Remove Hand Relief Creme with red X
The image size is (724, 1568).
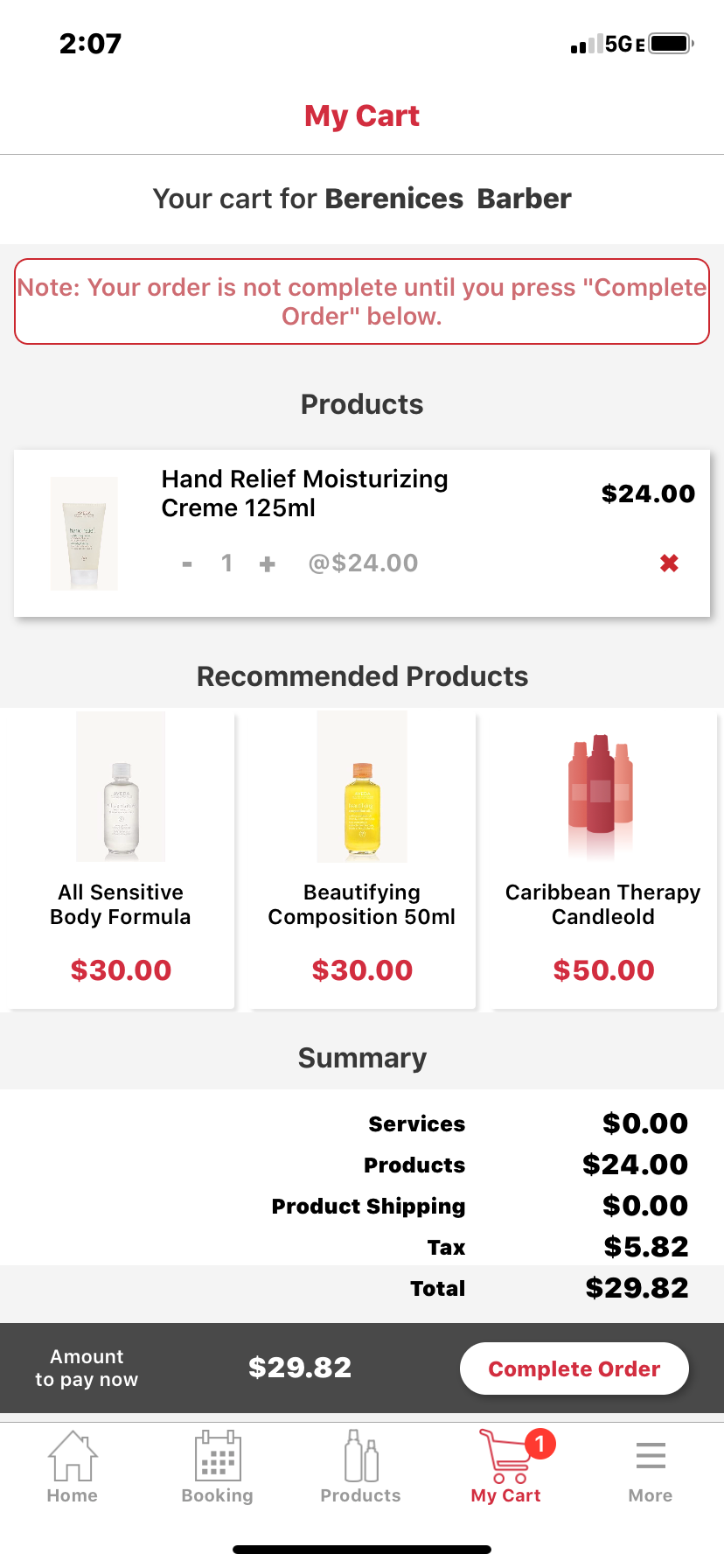coord(669,563)
